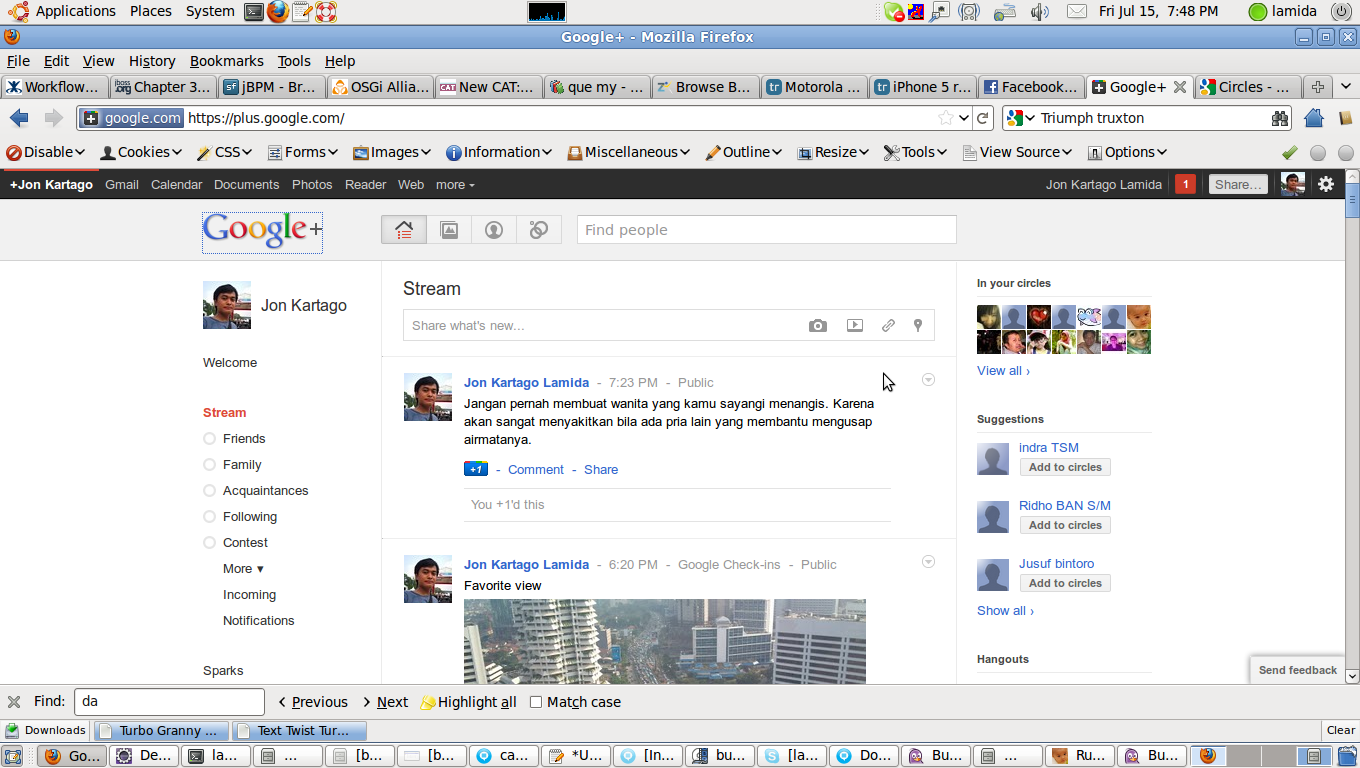Open the Cookies dropdown menu
The width and height of the screenshot is (1360, 768).
click(141, 152)
